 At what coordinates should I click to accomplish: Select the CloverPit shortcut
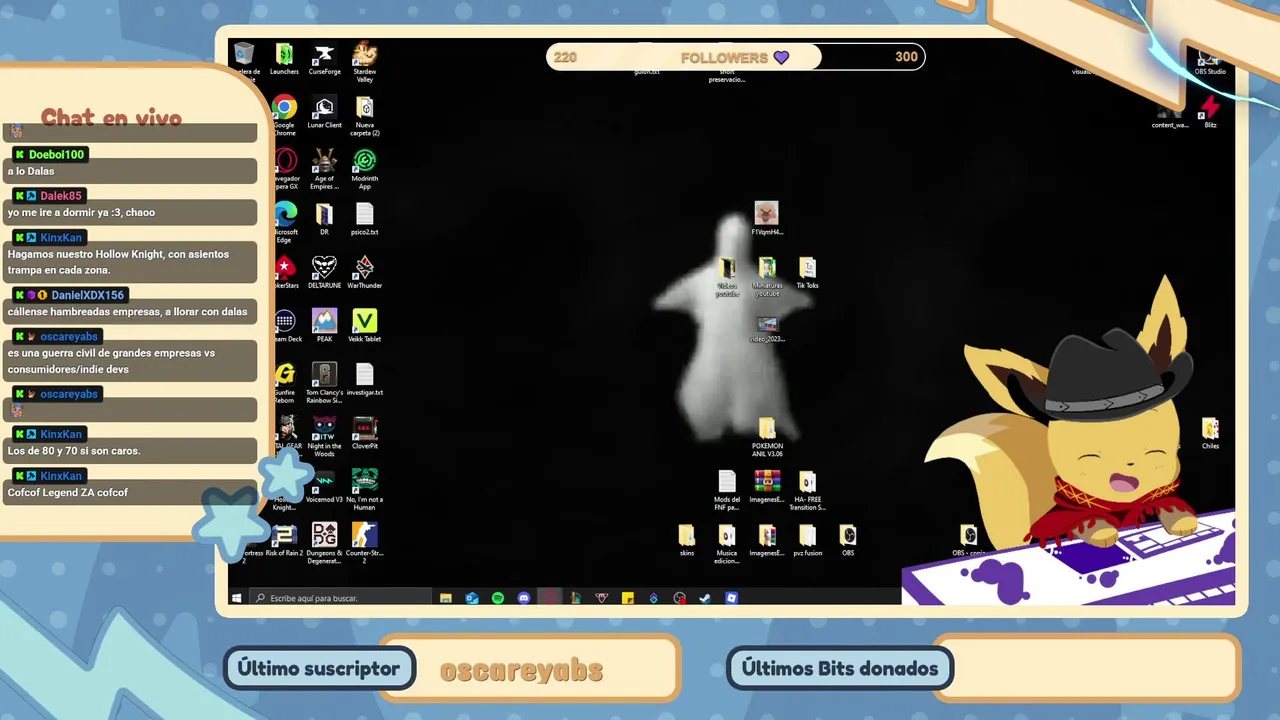pos(365,433)
